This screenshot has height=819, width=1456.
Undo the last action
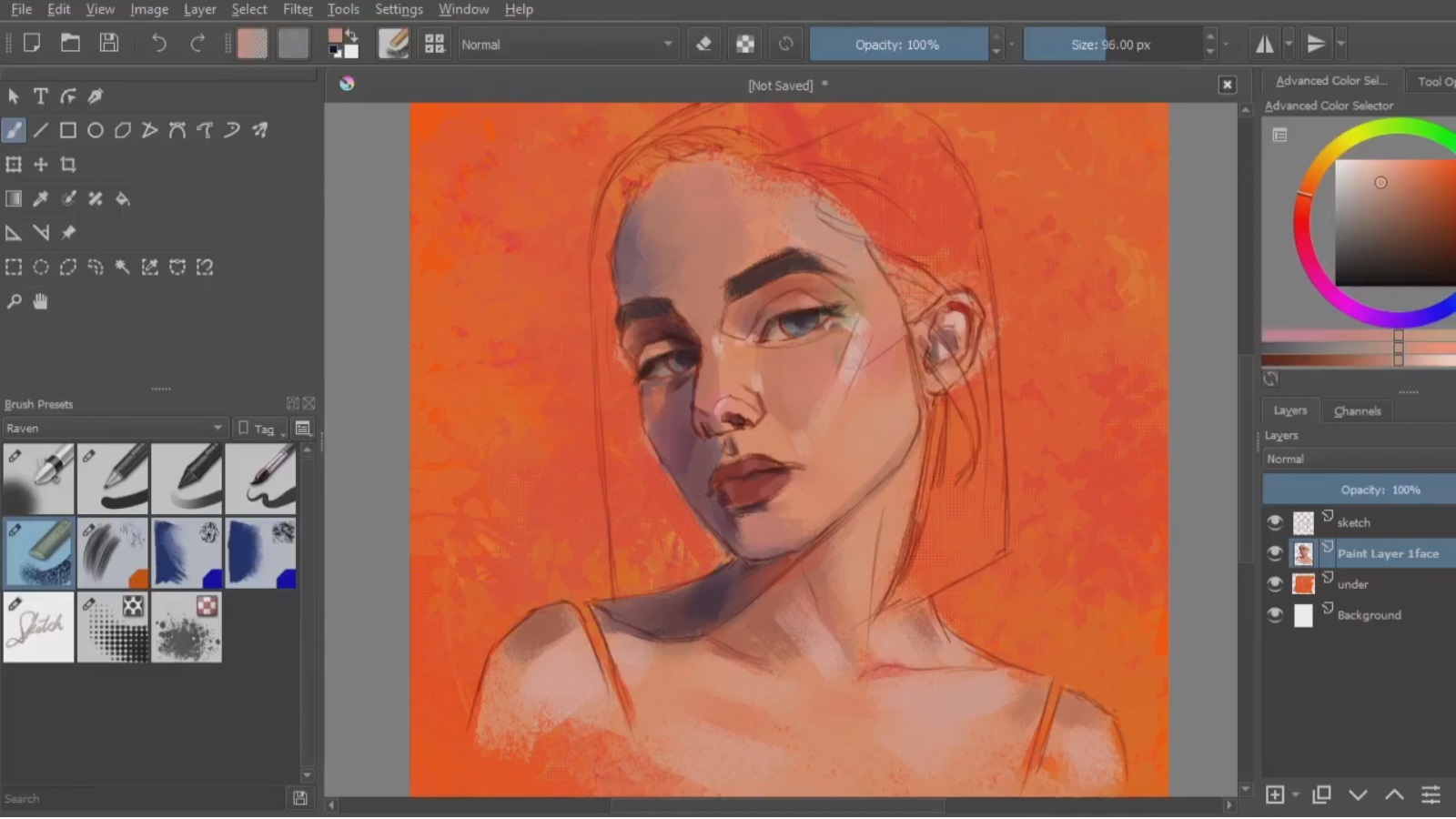(x=158, y=43)
